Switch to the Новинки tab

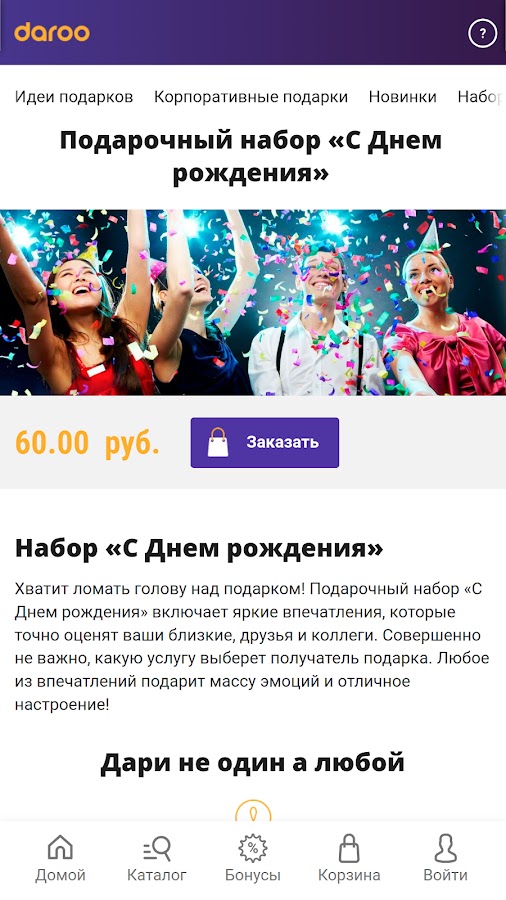pyautogui.click(x=403, y=97)
